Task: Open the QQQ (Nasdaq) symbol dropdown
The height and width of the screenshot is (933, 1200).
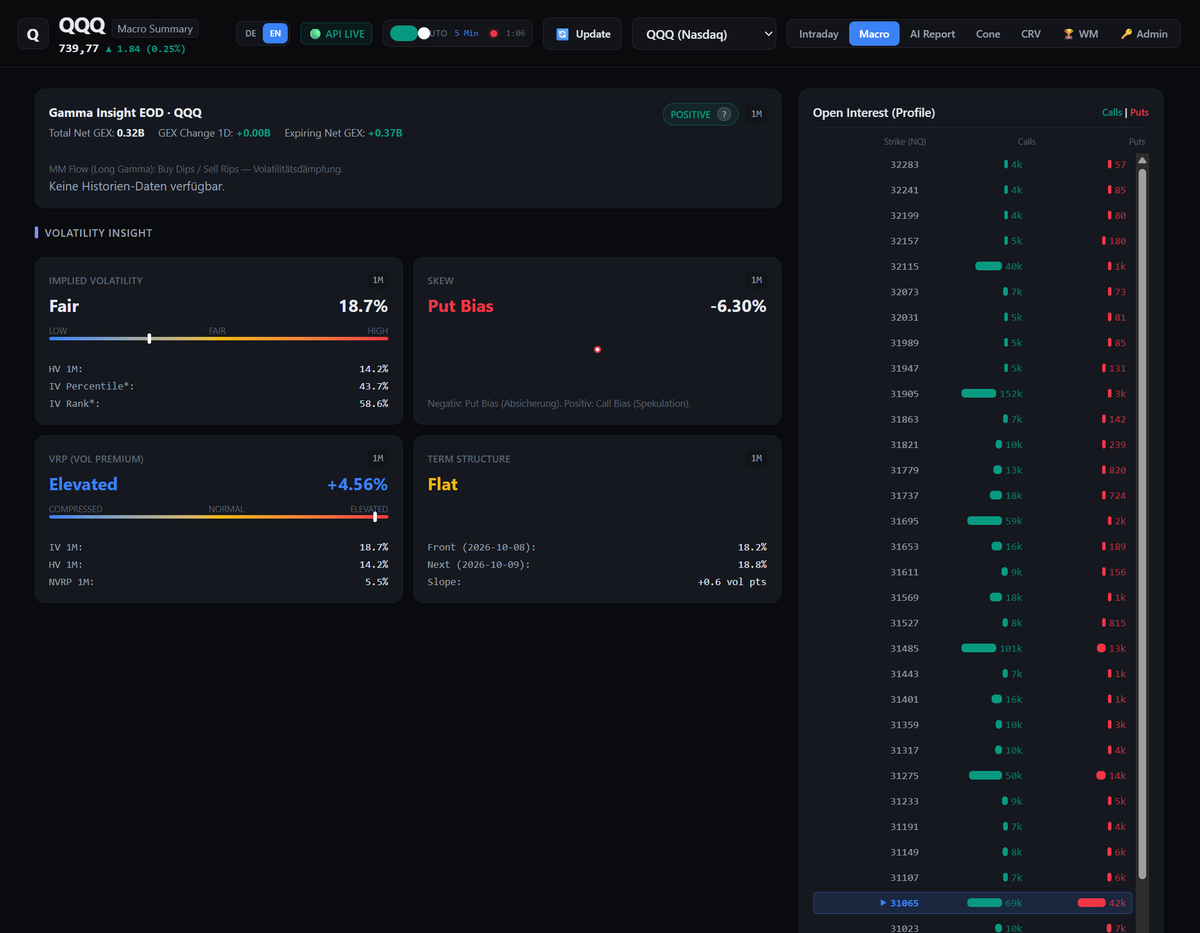Action: (x=704, y=34)
